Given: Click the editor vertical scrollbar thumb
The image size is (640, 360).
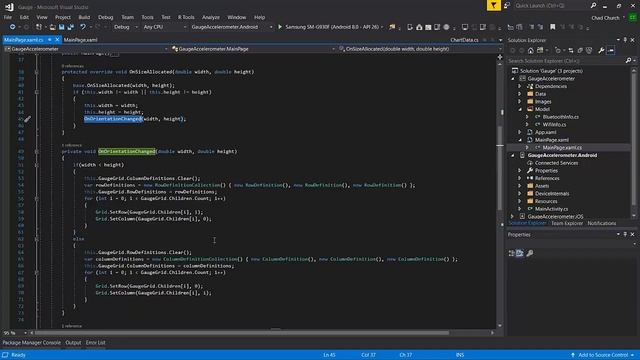Looking at the screenshot, I should point(500,167).
